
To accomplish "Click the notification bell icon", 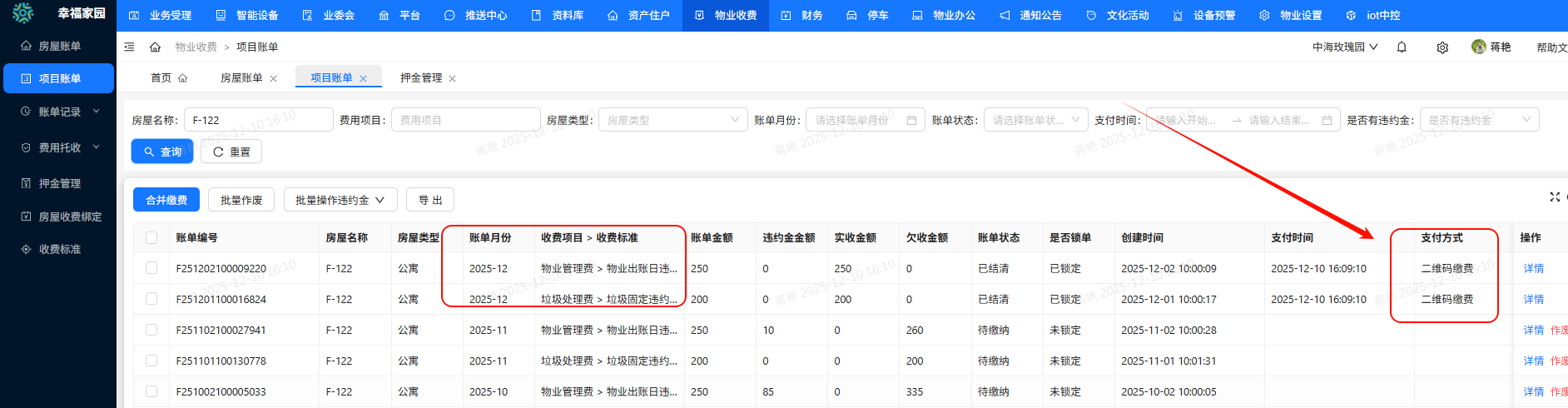I will (1402, 47).
